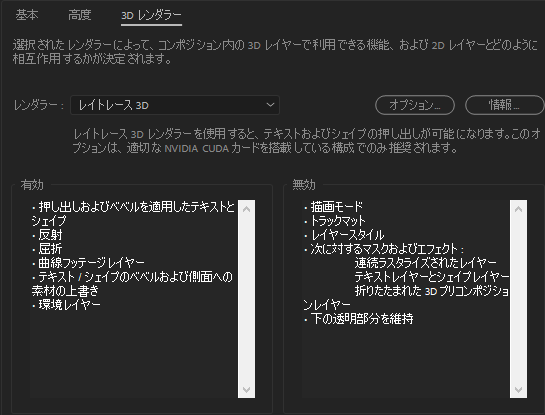Click the 無効 group label
This screenshot has width=545, height=415.
[304, 185]
